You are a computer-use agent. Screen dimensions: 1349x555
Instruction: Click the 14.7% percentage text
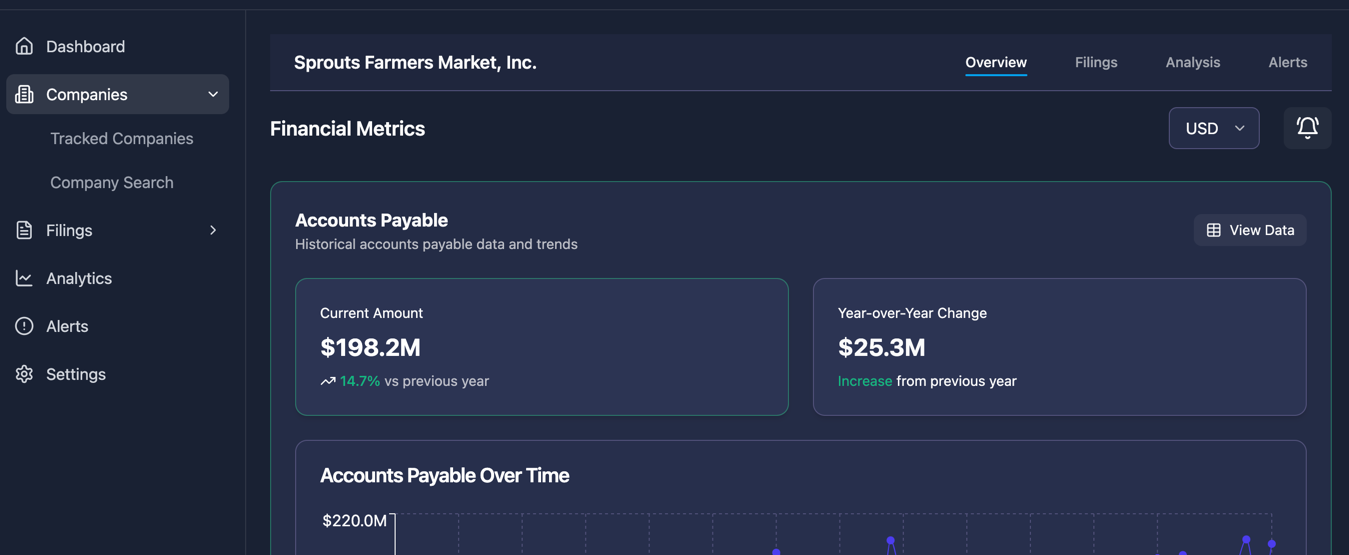click(360, 381)
